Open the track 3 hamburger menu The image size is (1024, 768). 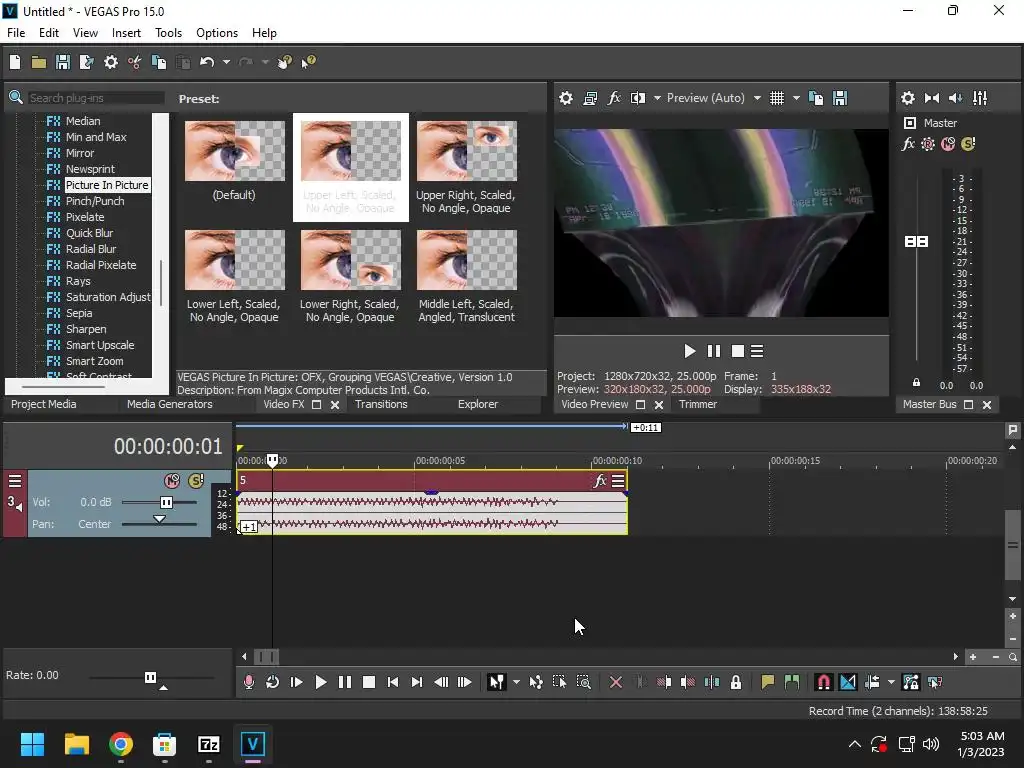[x=15, y=481]
